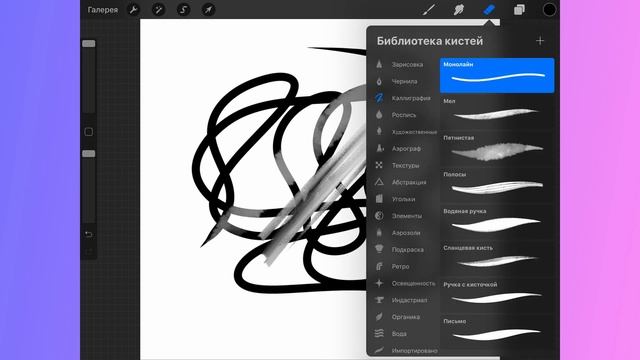Open the Элементы category icon
This screenshot has width=640, height=360.
click(379, 216)
